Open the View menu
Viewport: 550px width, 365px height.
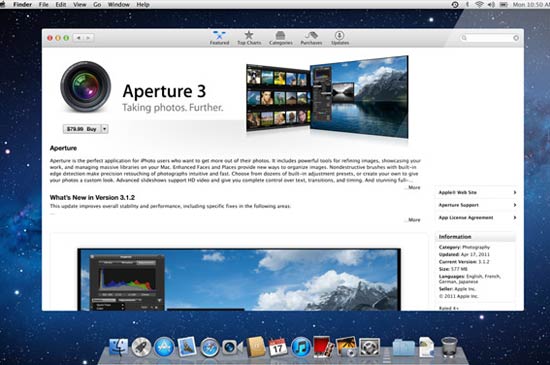(80, 5)
